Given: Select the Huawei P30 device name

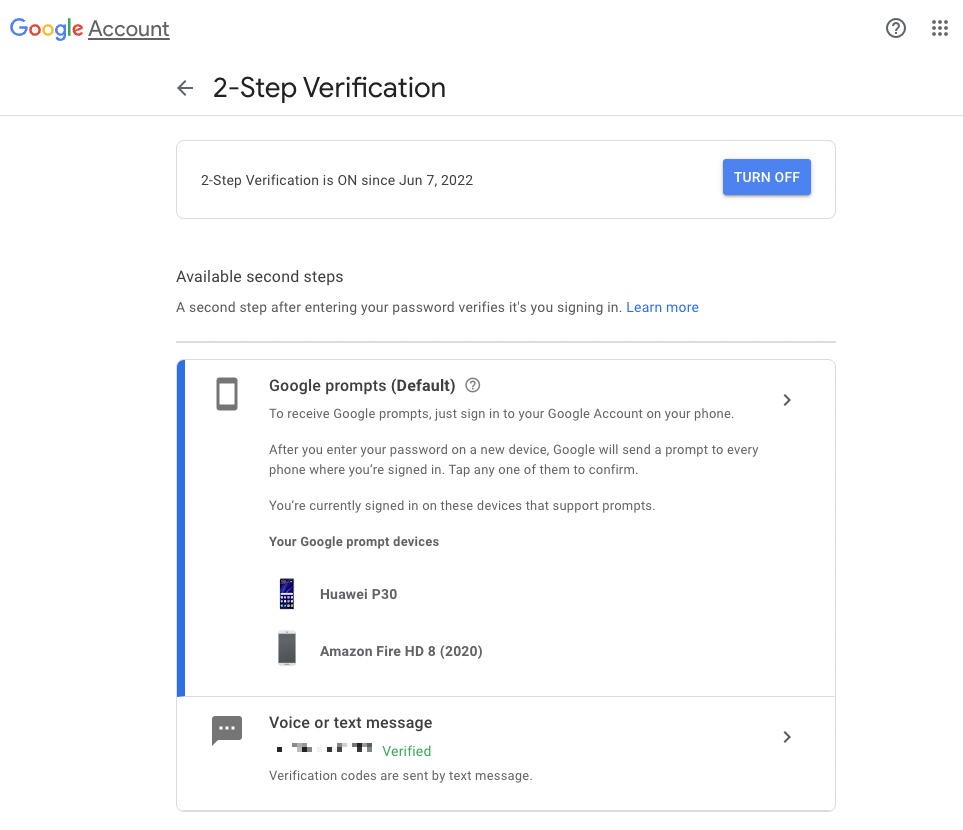Looking at the screenshot, I should [x=359, y=594].
